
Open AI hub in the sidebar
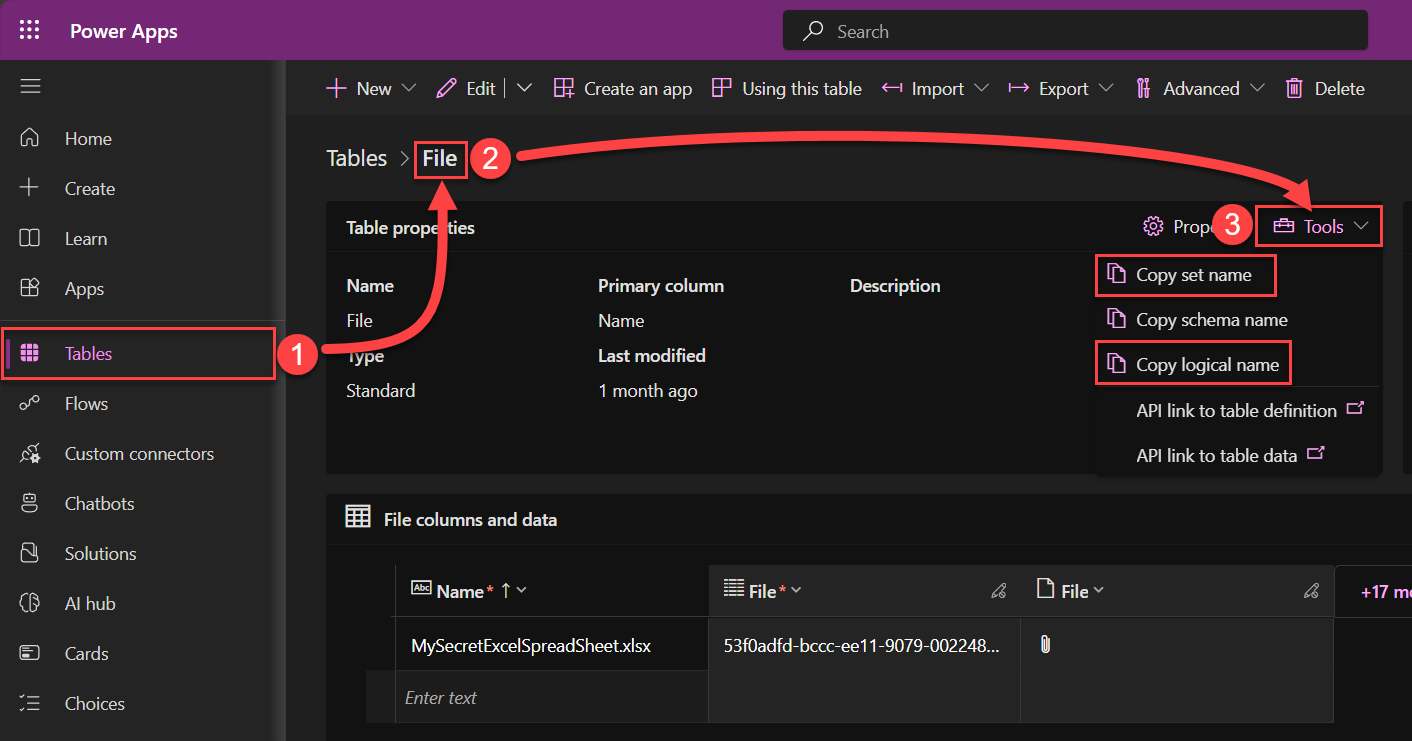pyautogui.click(x=91, y=603)
